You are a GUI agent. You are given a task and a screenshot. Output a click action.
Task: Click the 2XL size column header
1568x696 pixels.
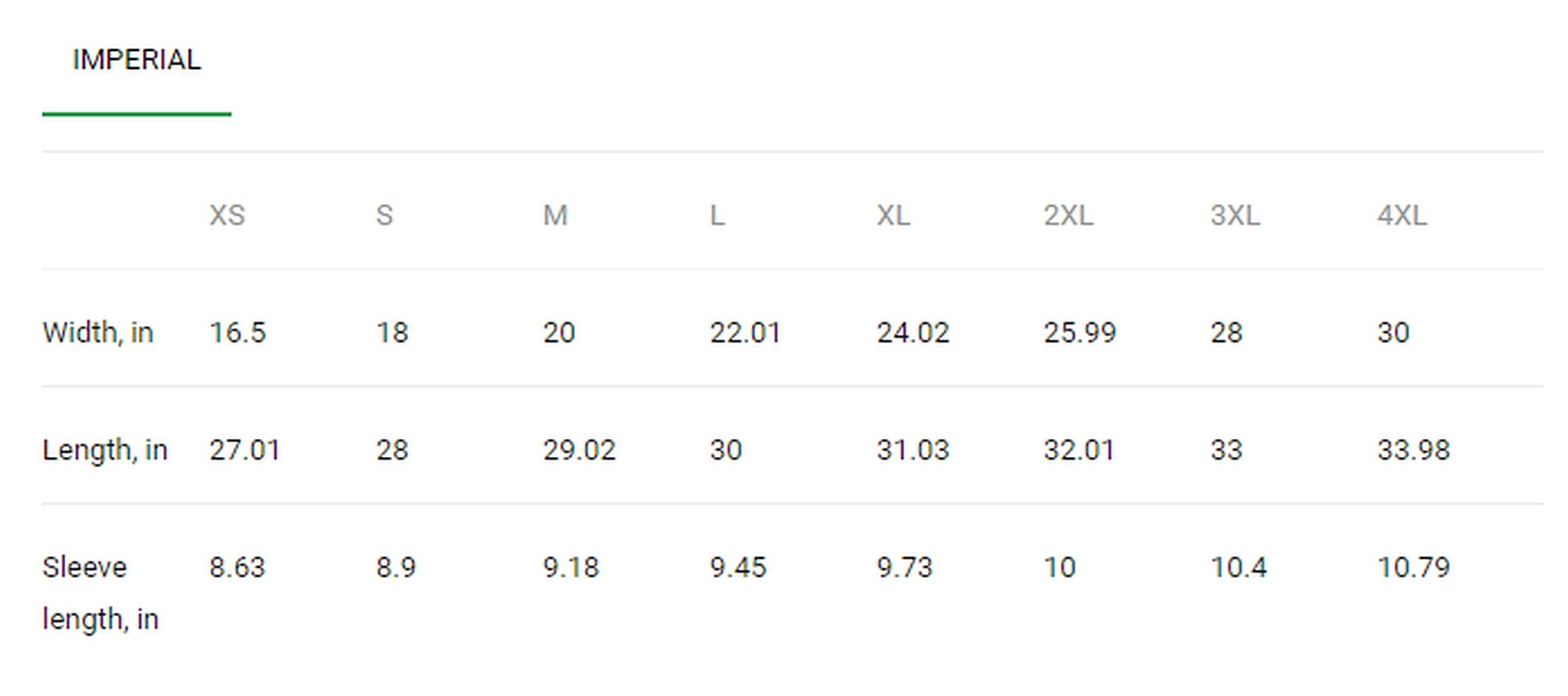point(1068,216)
